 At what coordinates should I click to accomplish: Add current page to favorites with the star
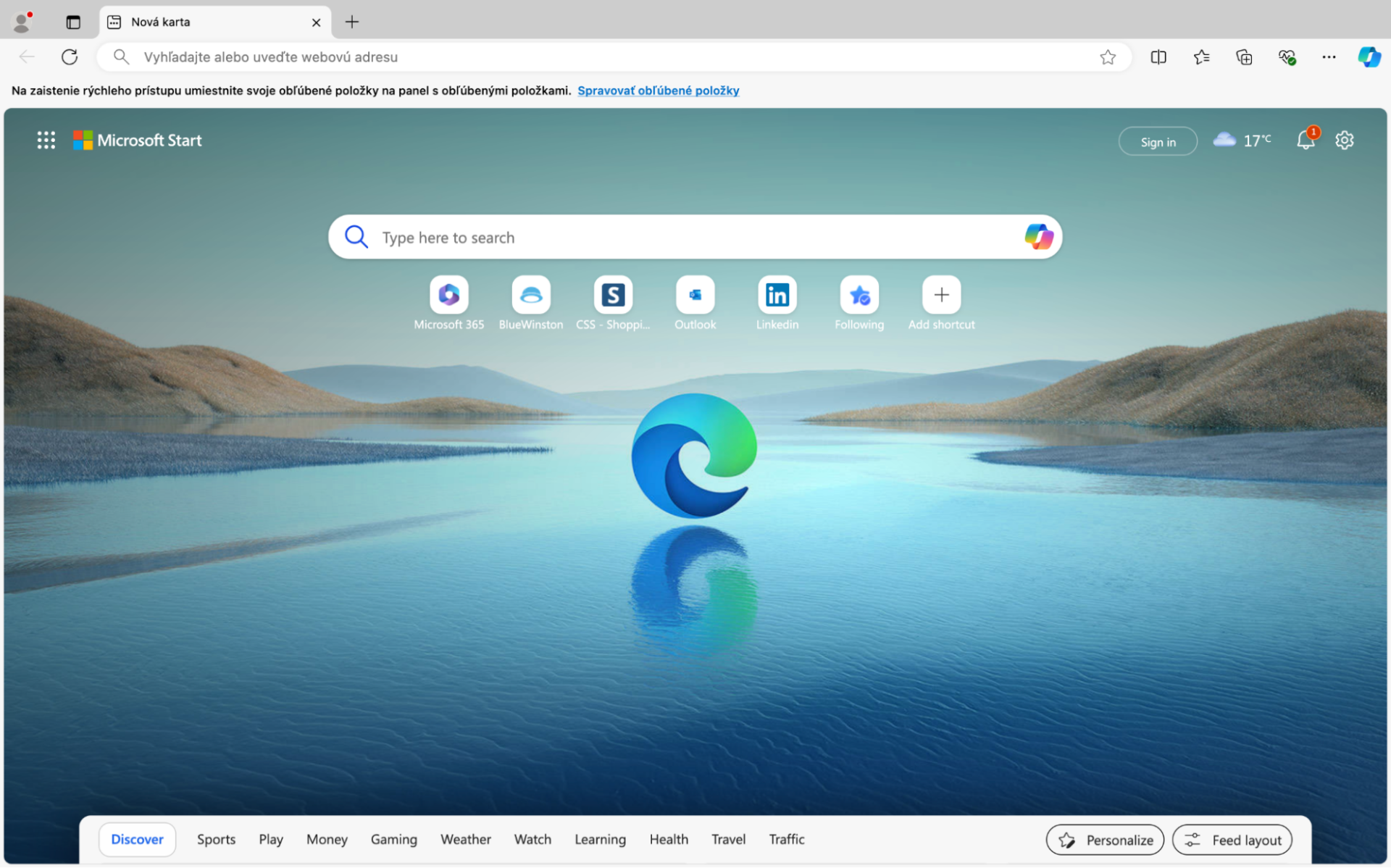click(x=1108, y=57)
